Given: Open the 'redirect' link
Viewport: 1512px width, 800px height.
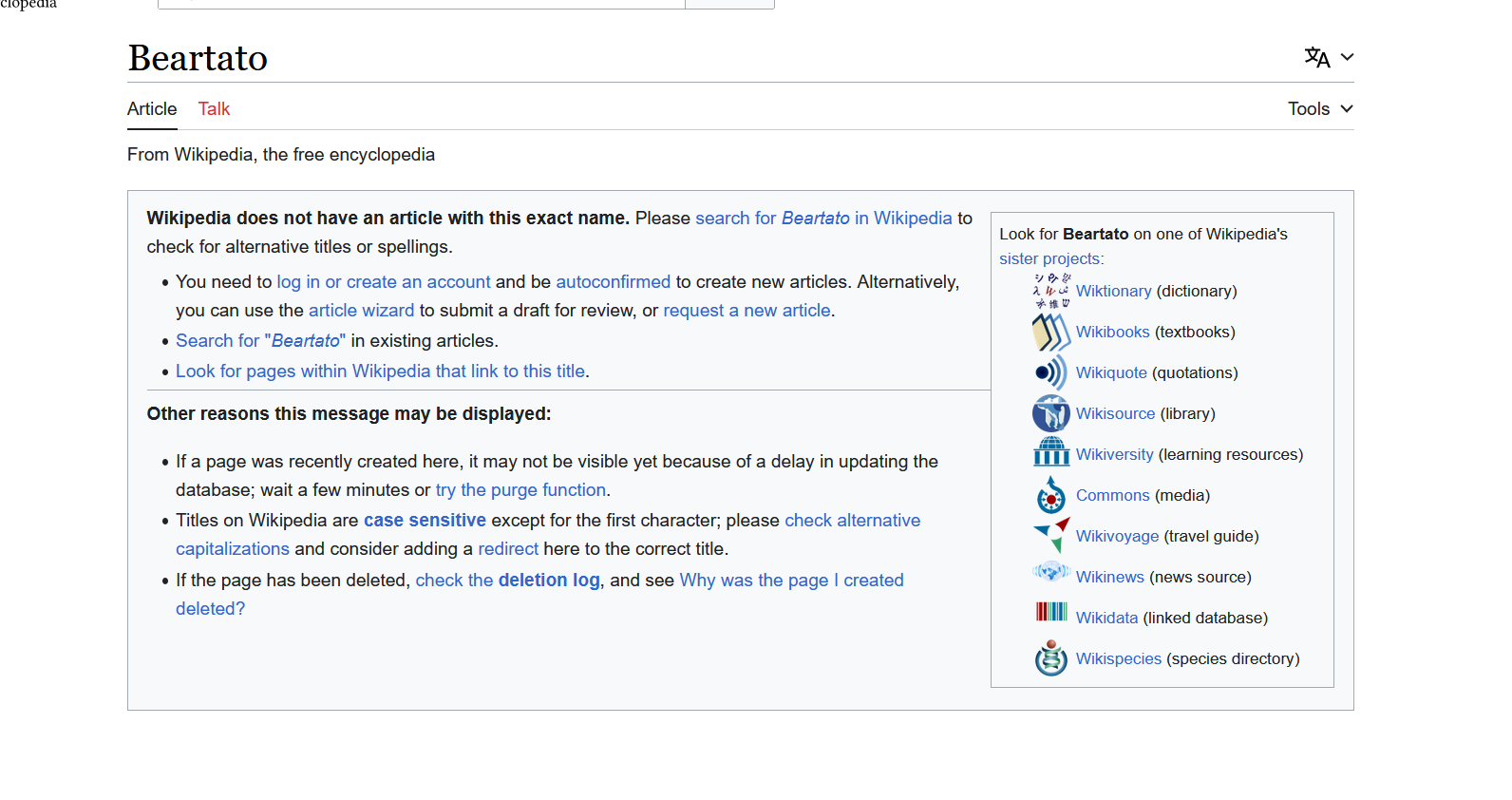Looking at the screenshot, I should tap(508, 548).
